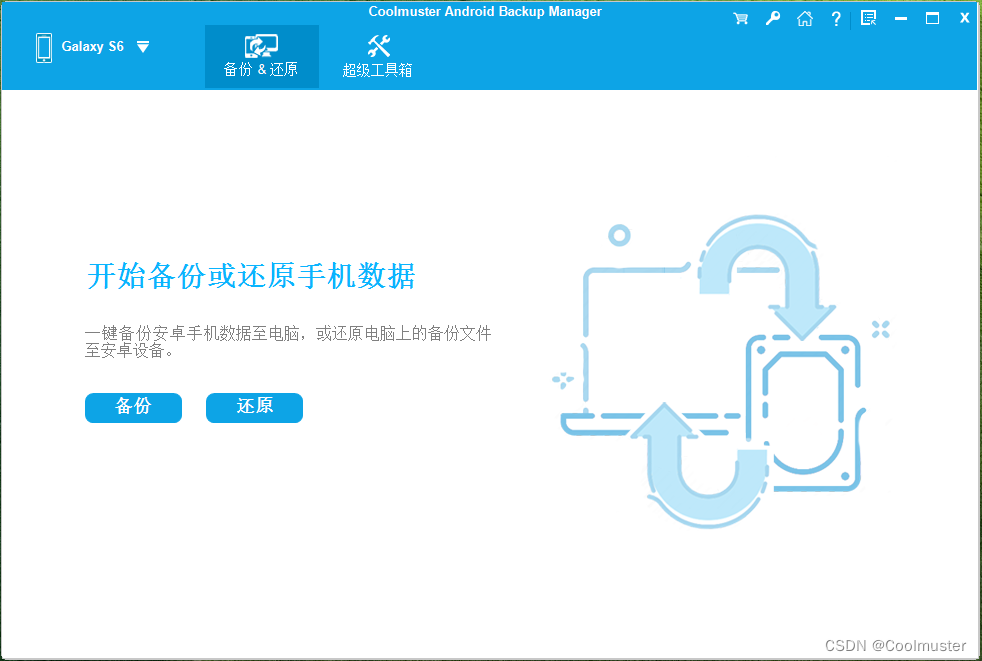Click the 备份 button
This screenshot has width=982, height=661.
coord(133,408)
